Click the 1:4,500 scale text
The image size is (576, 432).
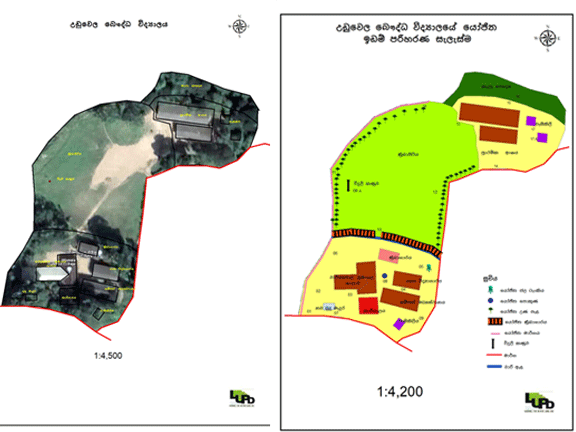[x=108, y=356]
